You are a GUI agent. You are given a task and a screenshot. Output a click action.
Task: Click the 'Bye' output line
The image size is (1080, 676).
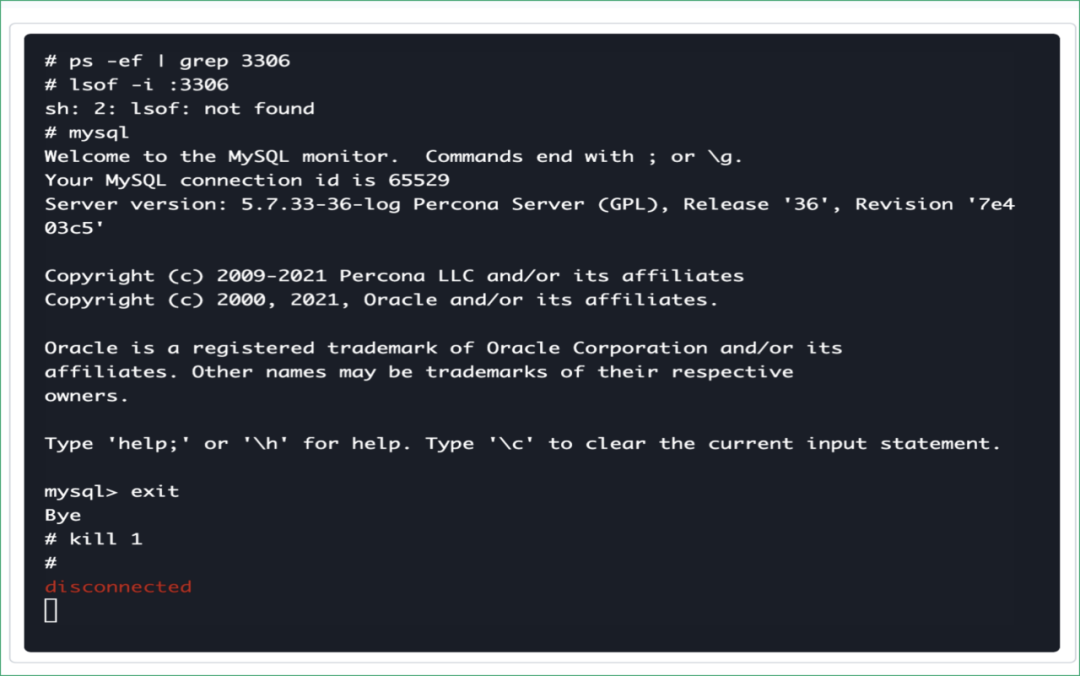(x=62, y=516)
